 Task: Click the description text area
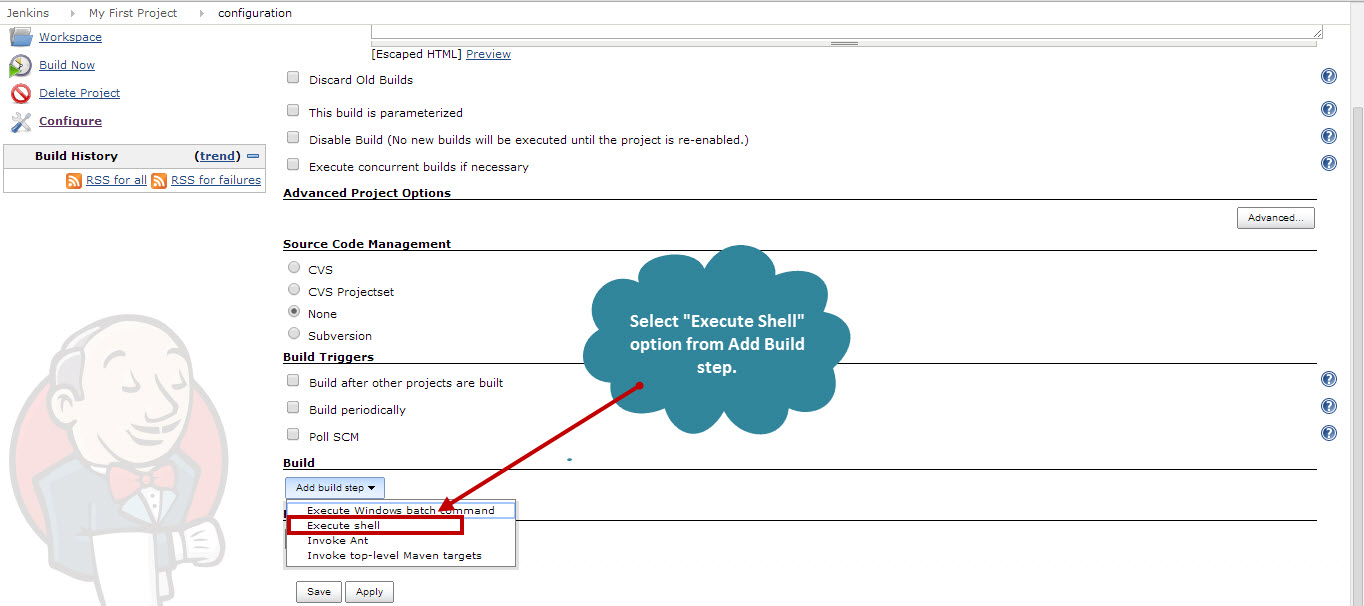coord(847,31)
